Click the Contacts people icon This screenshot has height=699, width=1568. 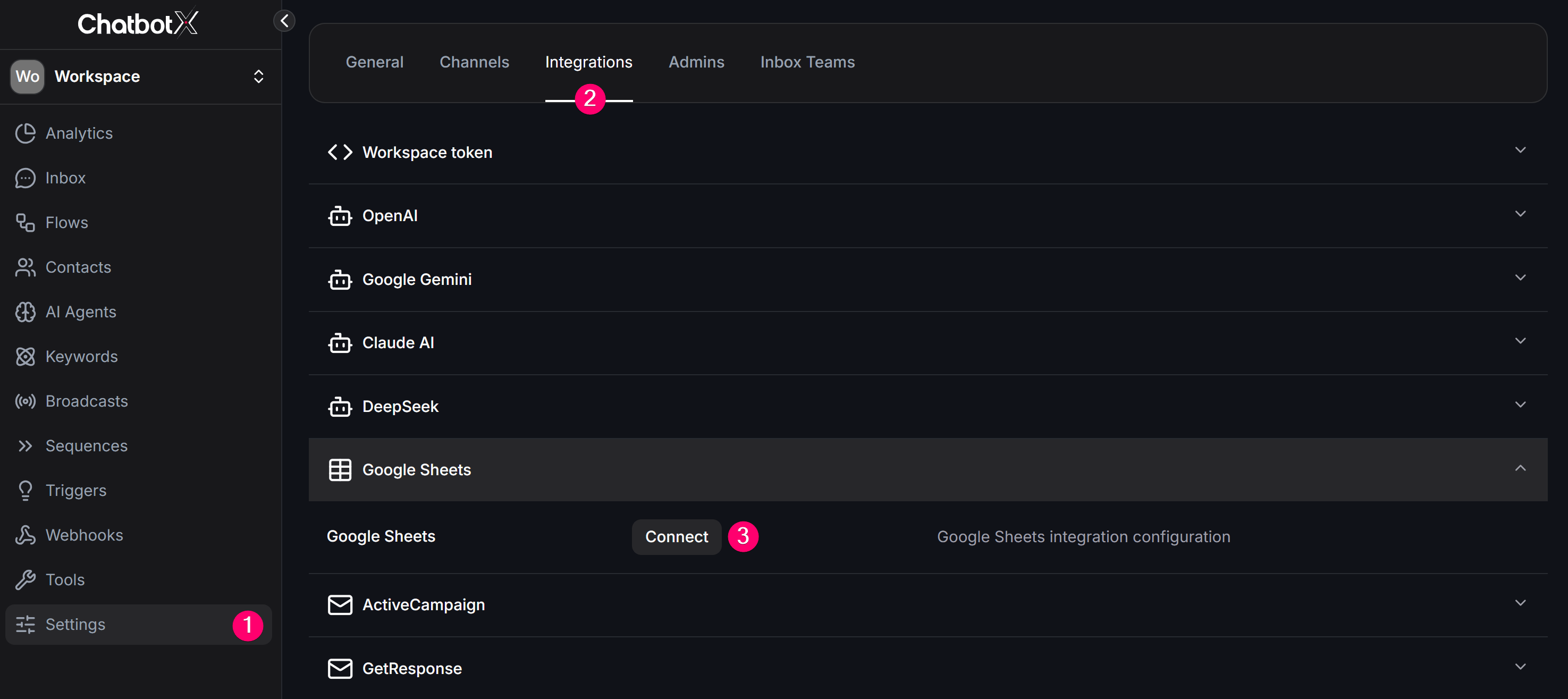pos(25,267)
